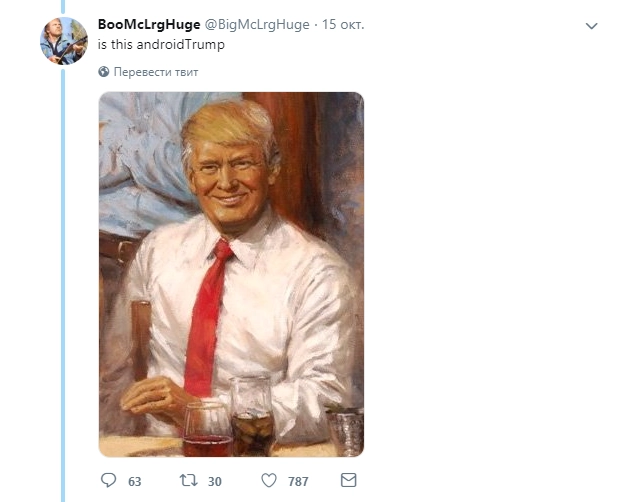636x502 pixels.
Task: Click the reply count 63
Action: [135, 482]
